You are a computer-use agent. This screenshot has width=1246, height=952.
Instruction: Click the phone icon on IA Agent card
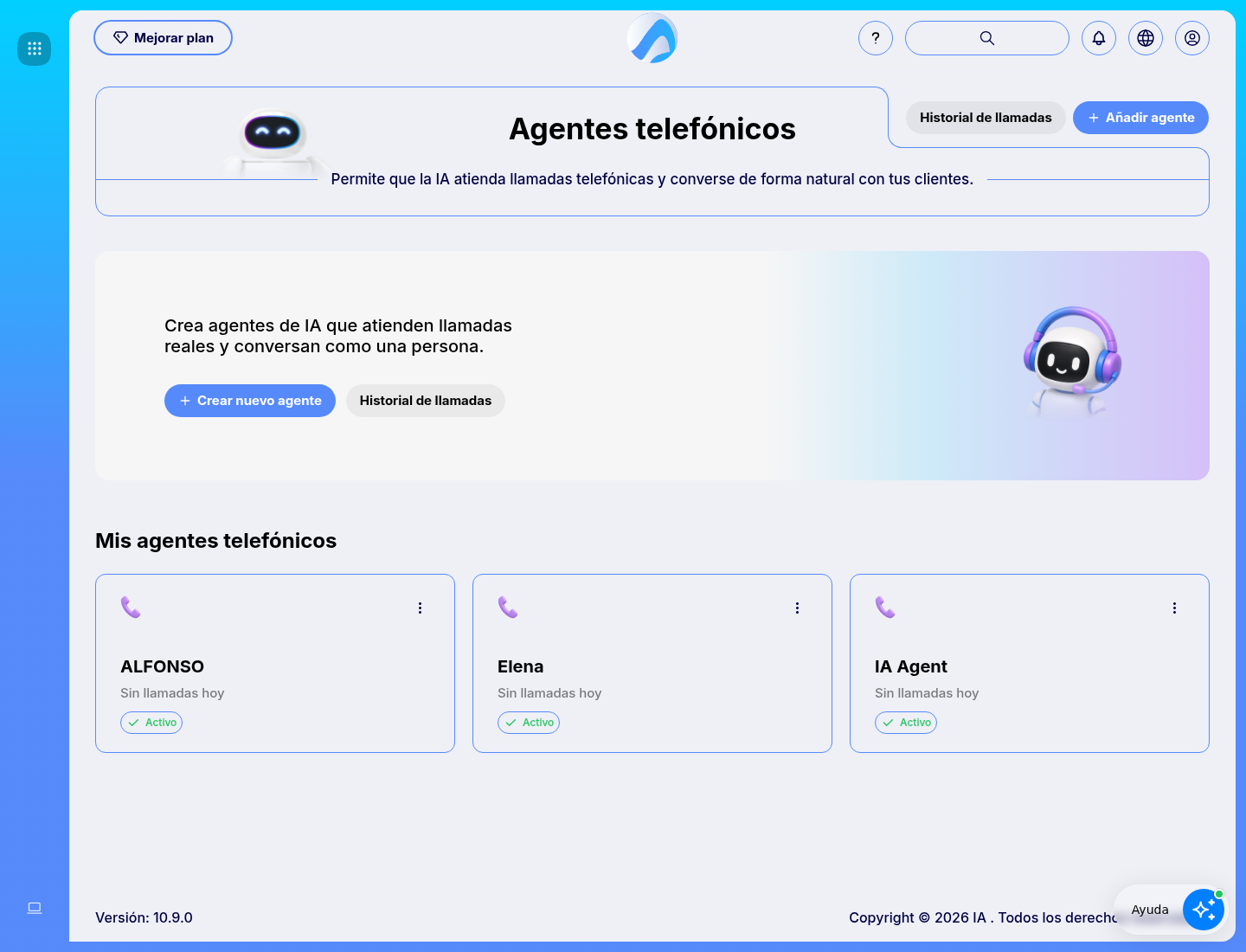(885, 608)
